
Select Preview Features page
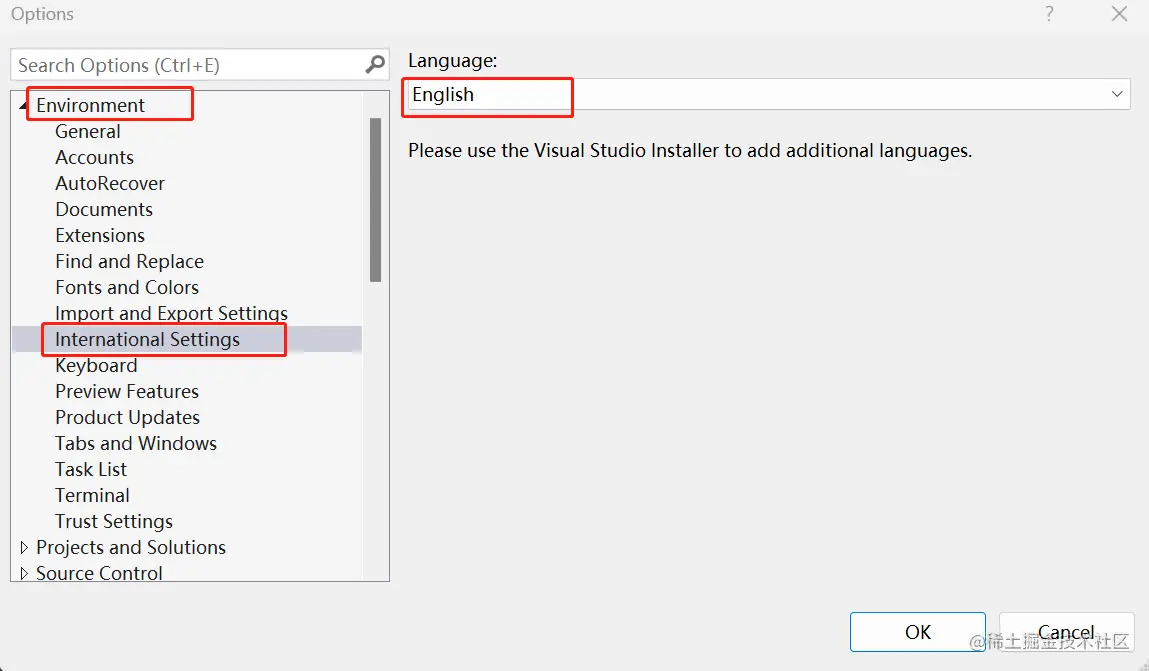coord(127,391)
